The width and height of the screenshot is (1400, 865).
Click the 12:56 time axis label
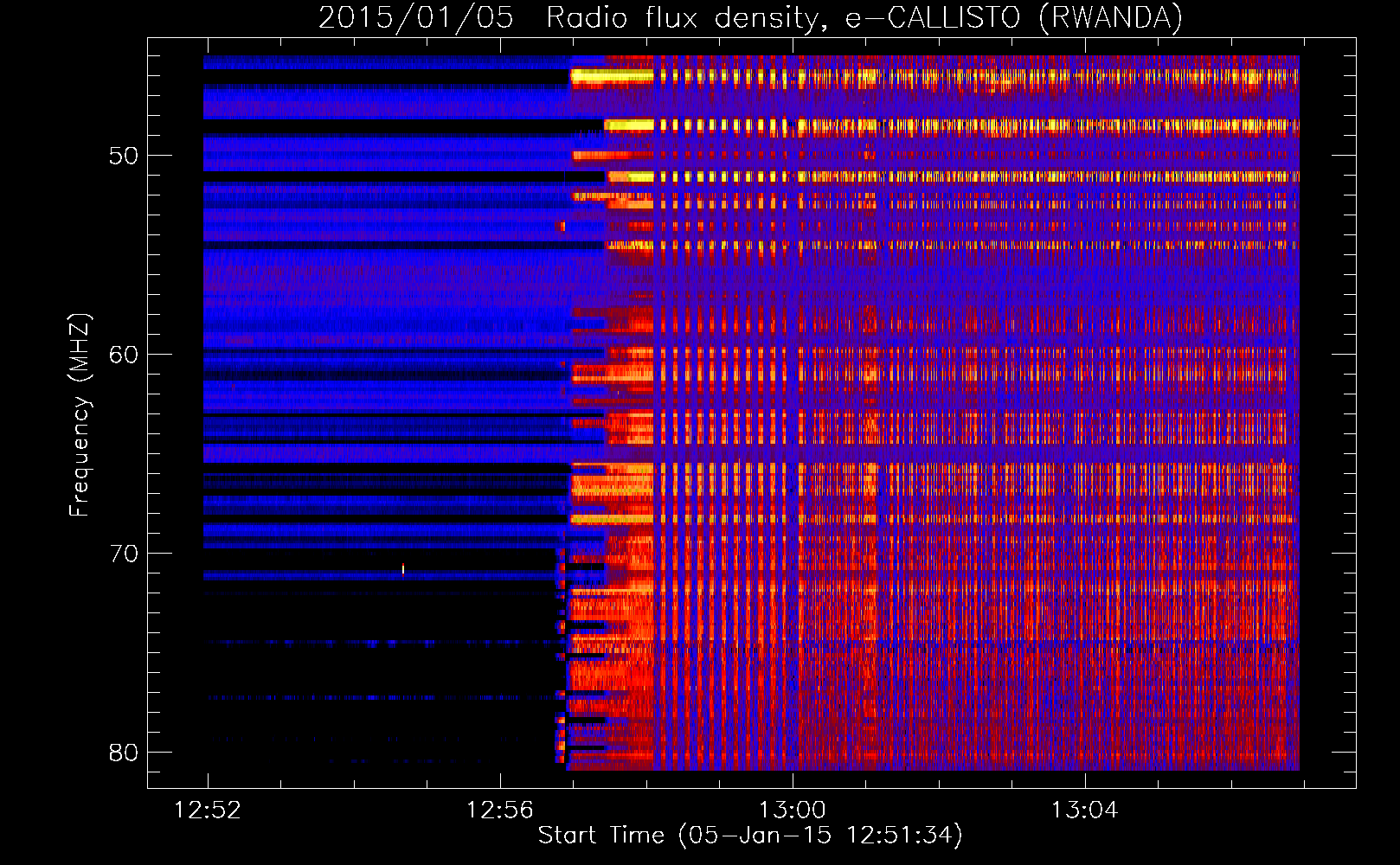pos(499,811)
